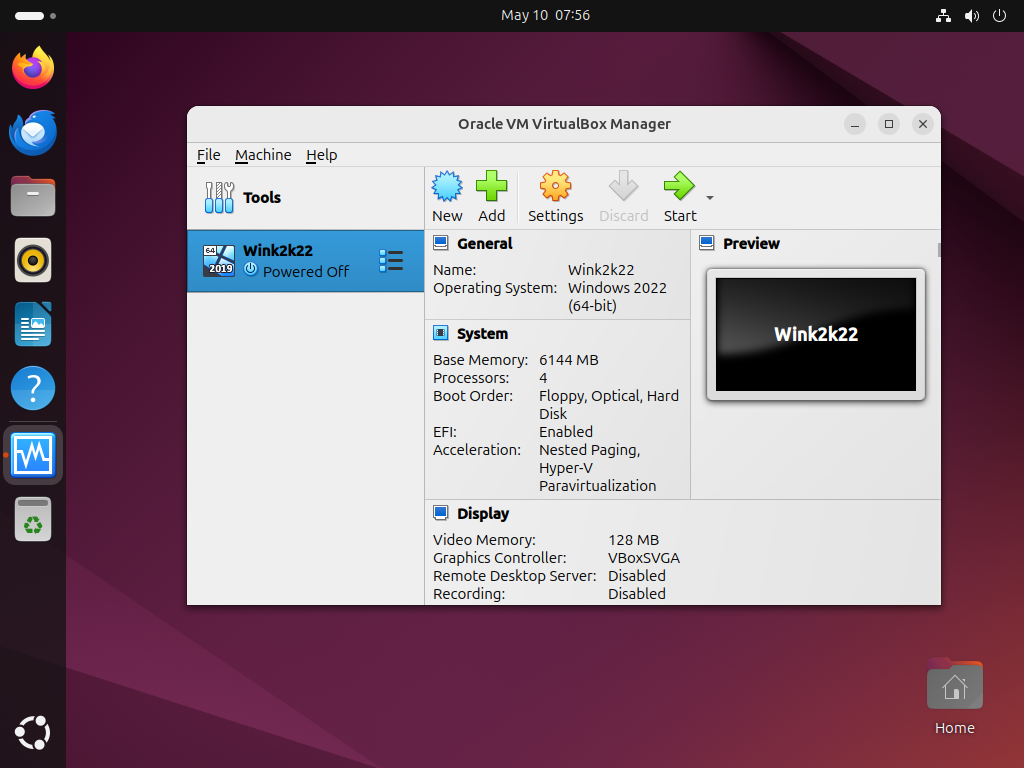Launch Firefox from the dock

(x=33, y=68)
